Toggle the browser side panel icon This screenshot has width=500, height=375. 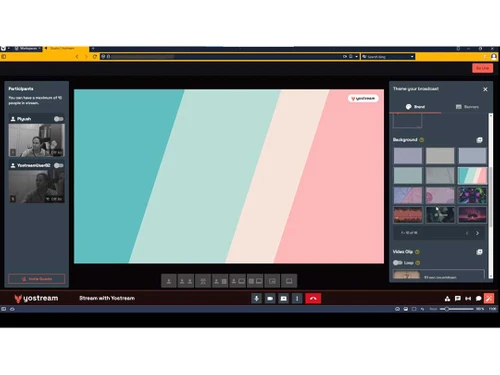tap(4, 57)
